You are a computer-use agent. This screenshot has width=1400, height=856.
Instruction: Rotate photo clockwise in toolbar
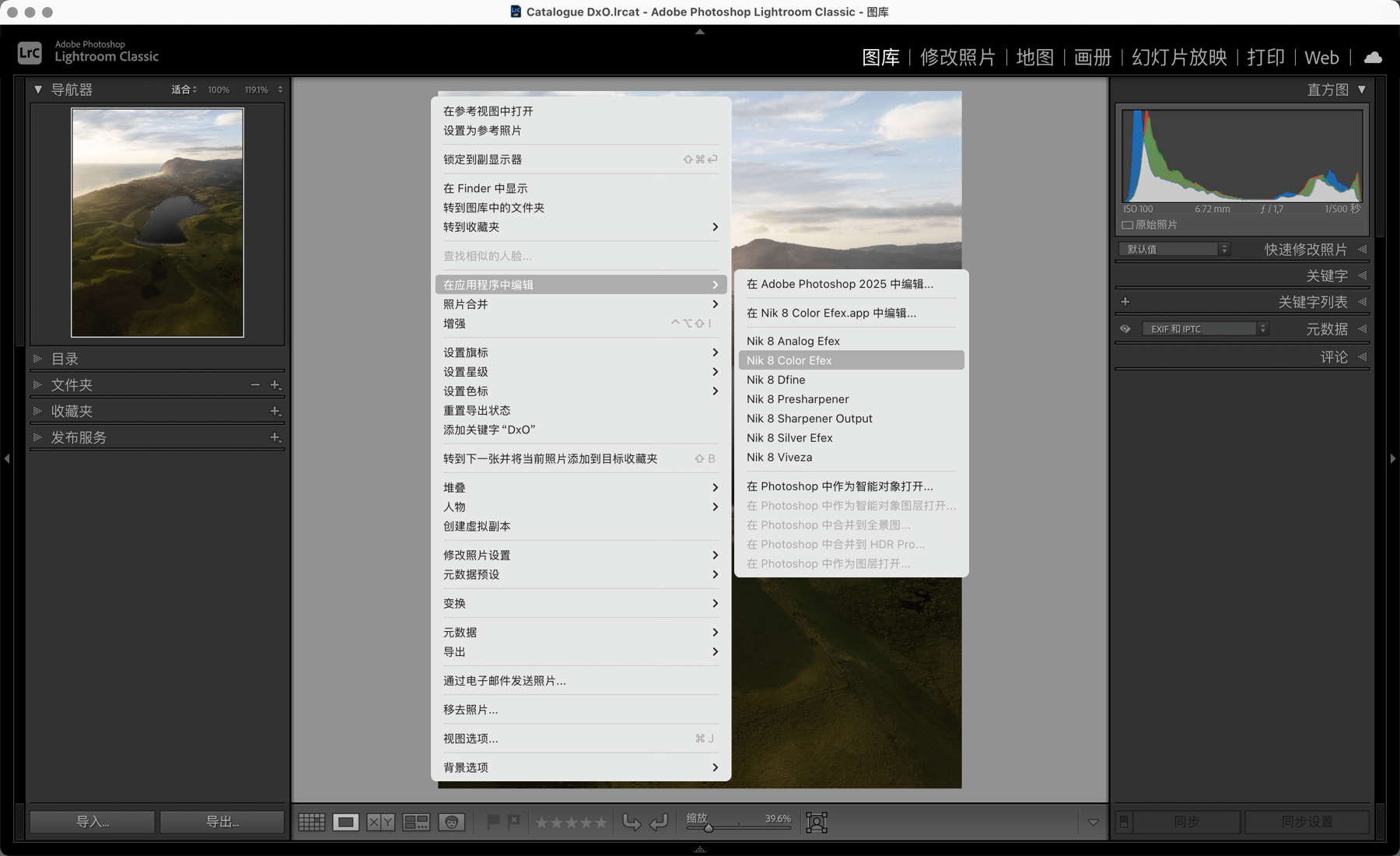pos(659,822)
